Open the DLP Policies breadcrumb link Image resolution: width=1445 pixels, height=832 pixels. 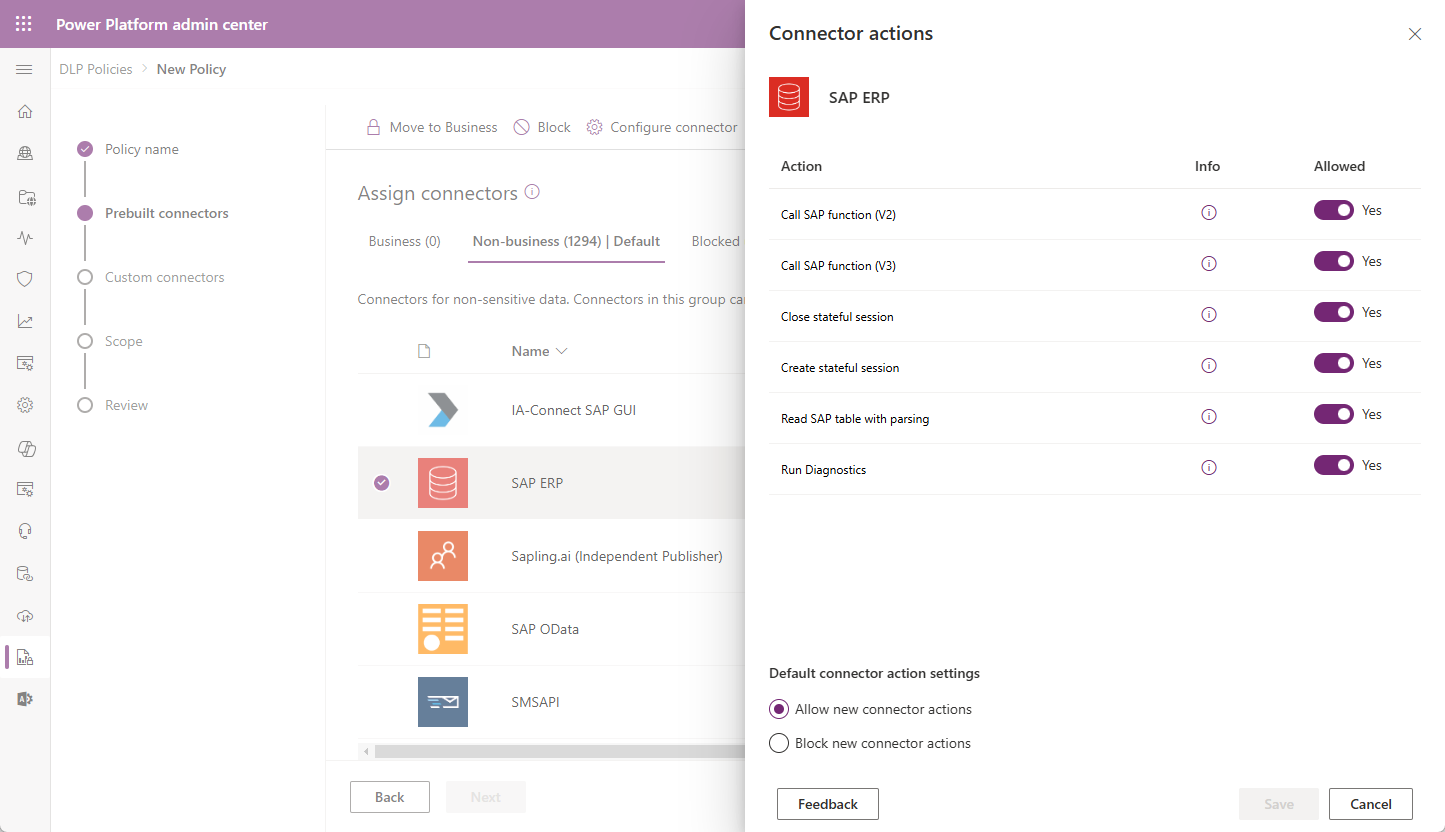click(x=96, y=69)
